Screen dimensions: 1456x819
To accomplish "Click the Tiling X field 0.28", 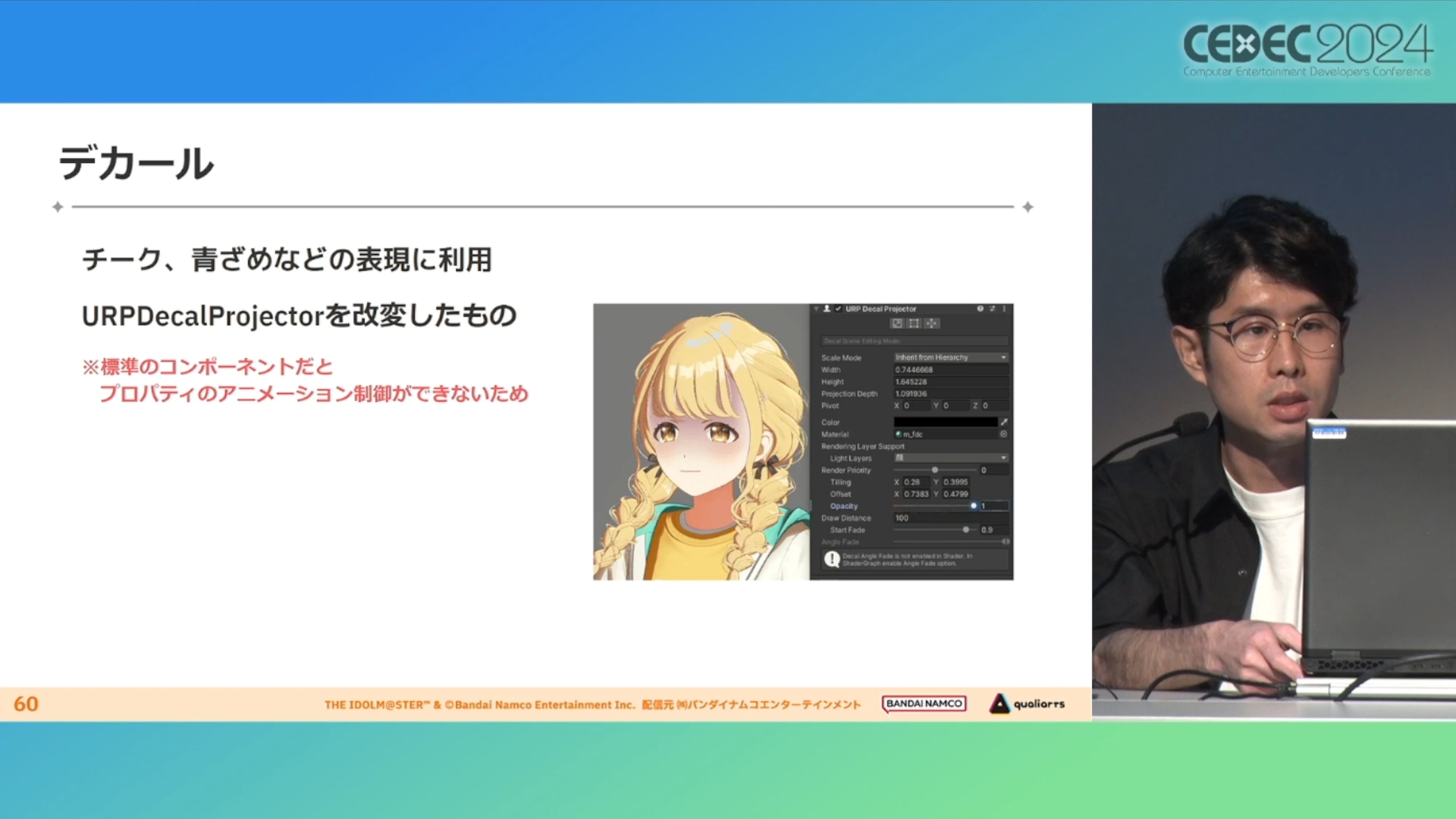I will pyautogui.click(x=916, y=482).
